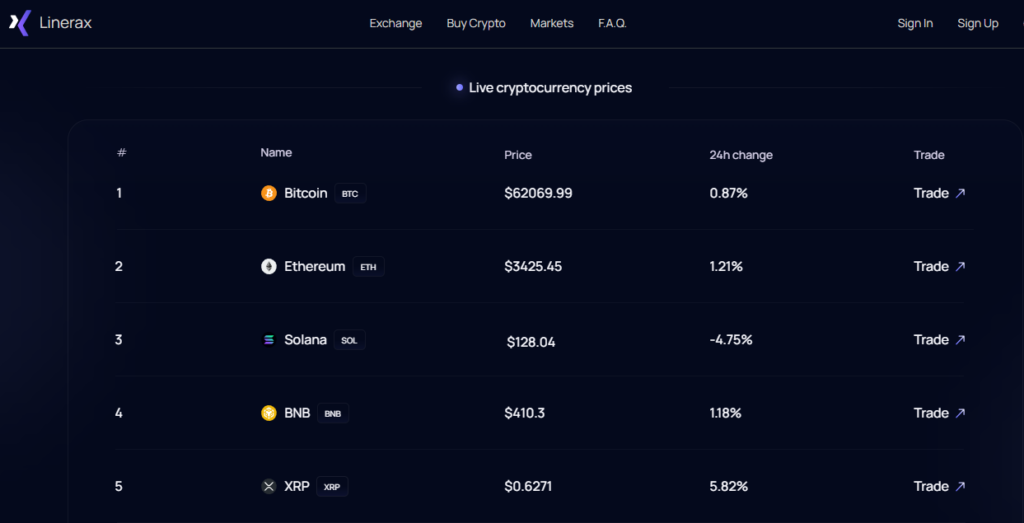Click the Sign Up link
The image size is (1024, 523).
[977, 23]
